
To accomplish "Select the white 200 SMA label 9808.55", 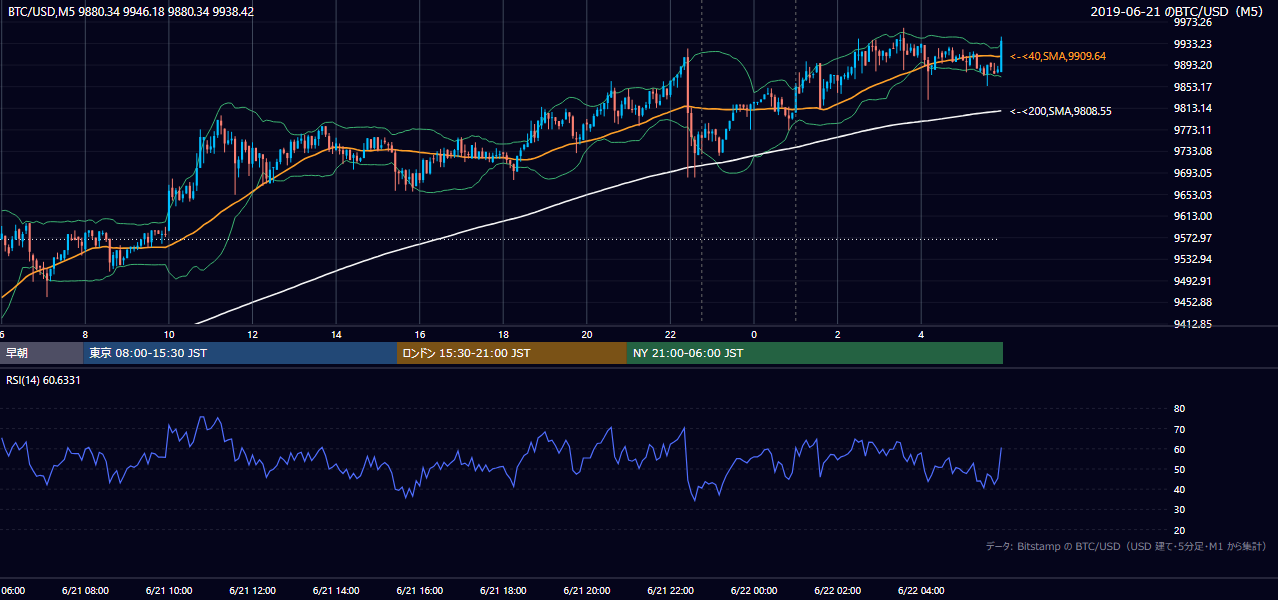I will click(x=1061, y=111).
